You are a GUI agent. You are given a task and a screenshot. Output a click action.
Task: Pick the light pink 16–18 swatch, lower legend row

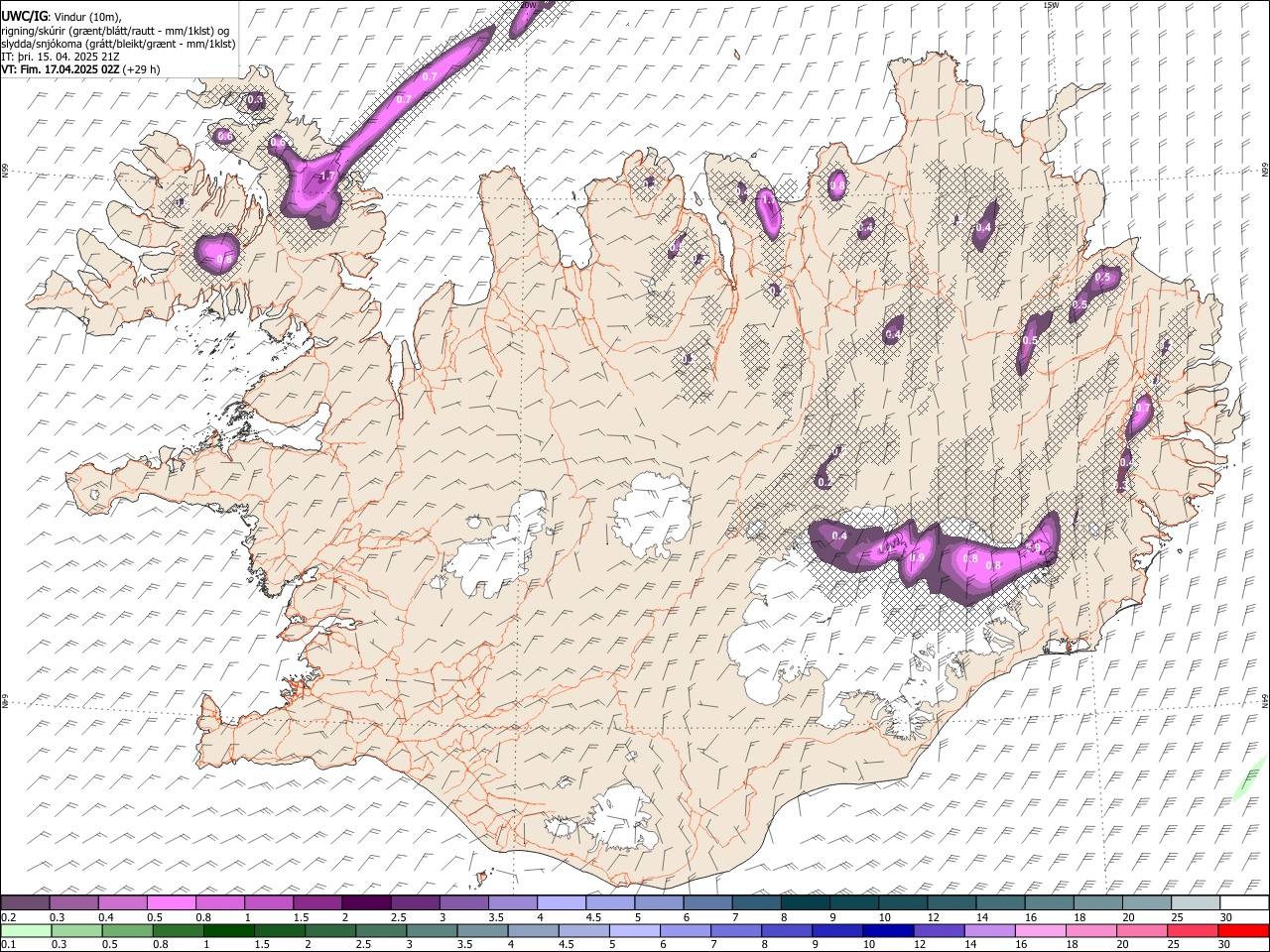[x=1041, y=930]
